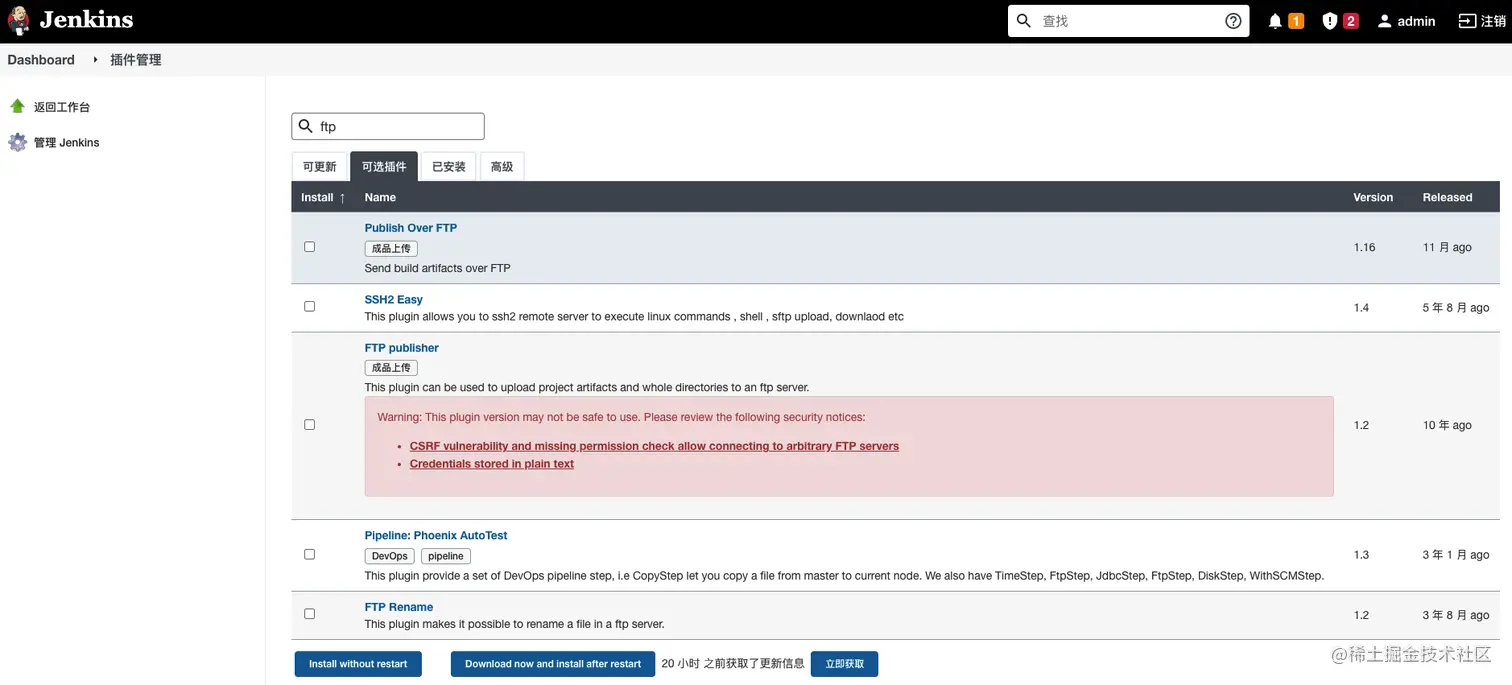The height and width of the screenshot is (685, 1512).
Task: Open the 高级 tab
Action: point(502,167)
